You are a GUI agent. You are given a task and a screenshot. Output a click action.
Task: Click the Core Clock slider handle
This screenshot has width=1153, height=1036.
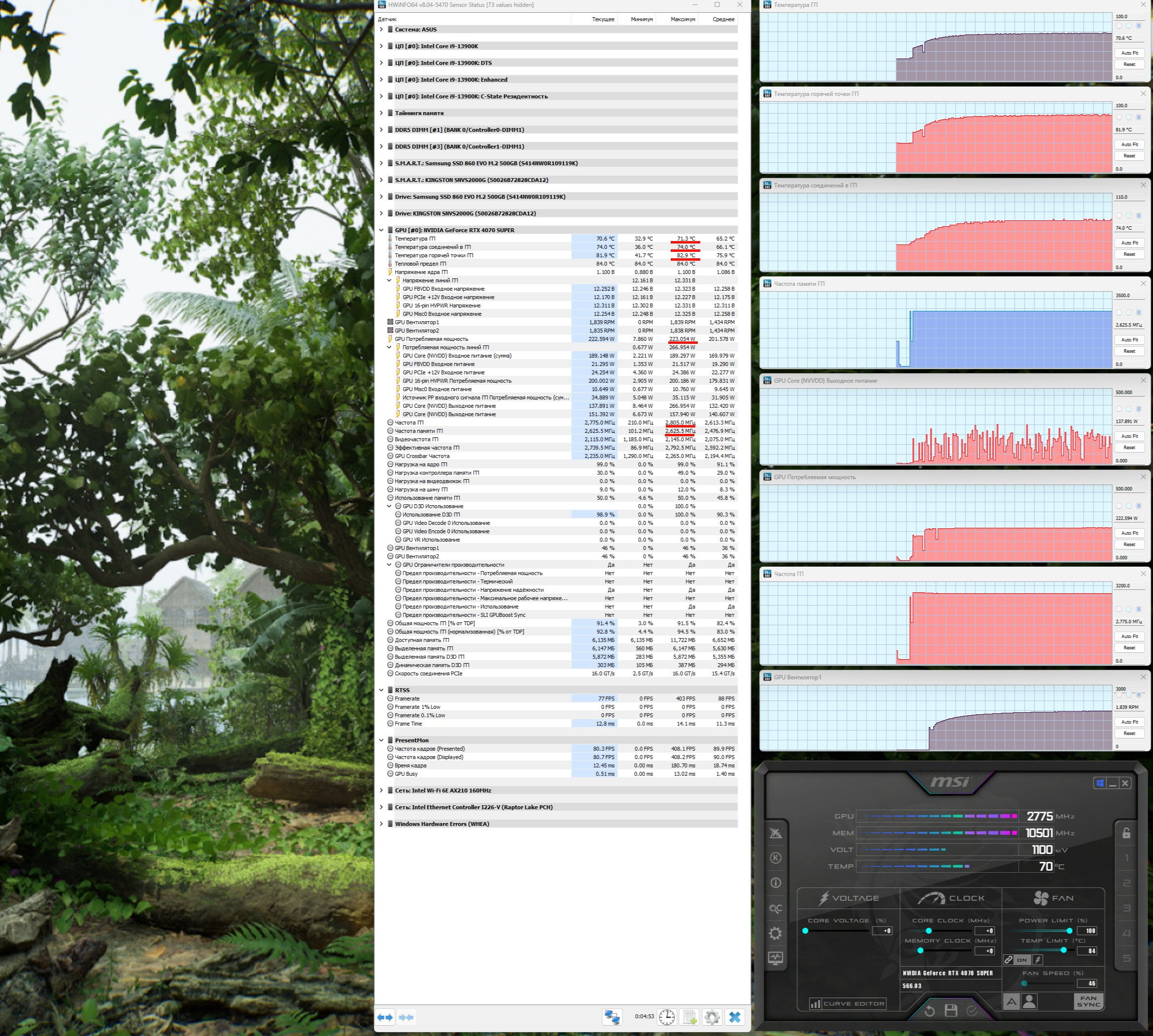929,931
